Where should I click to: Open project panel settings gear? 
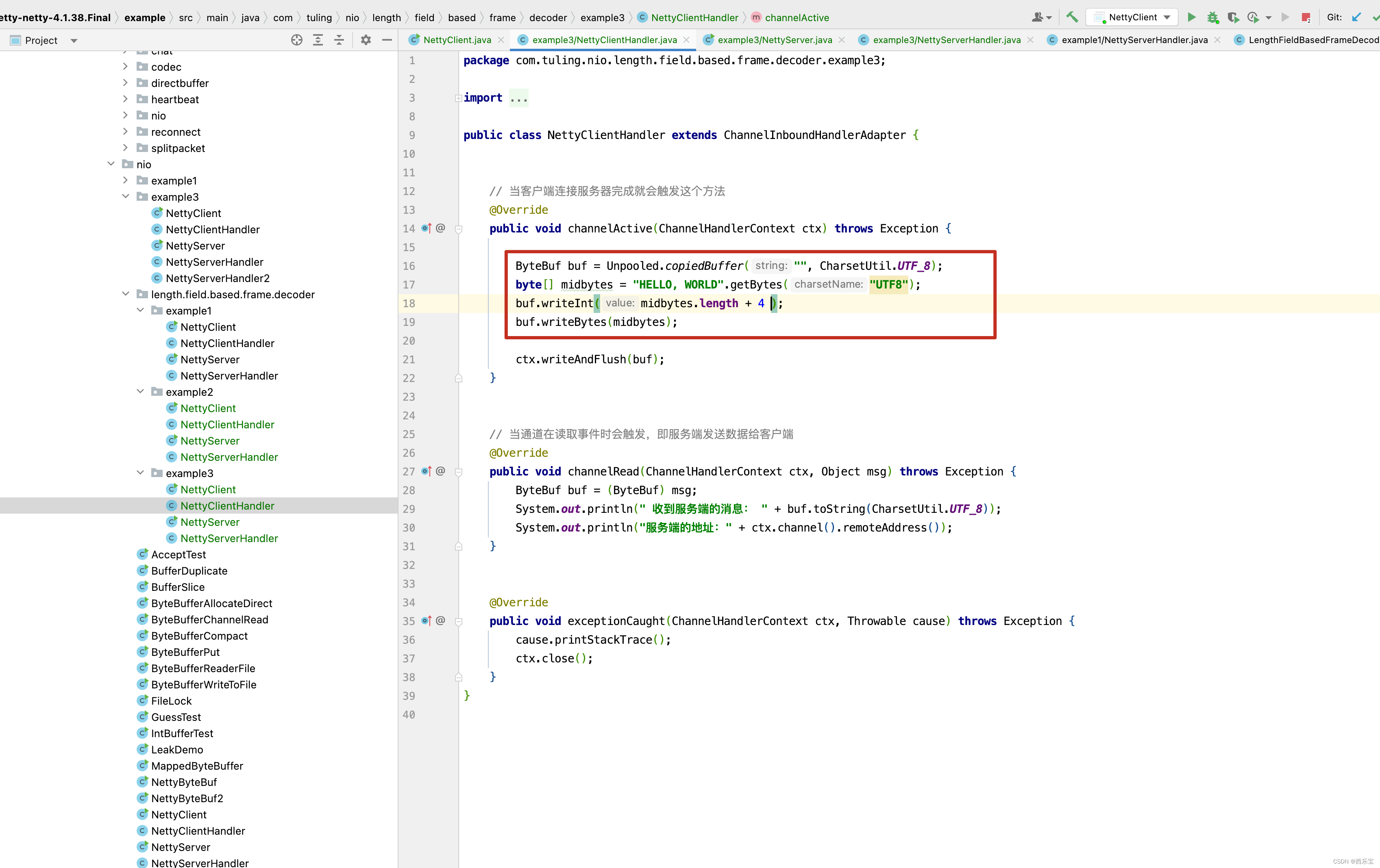[x=366, y=40]
